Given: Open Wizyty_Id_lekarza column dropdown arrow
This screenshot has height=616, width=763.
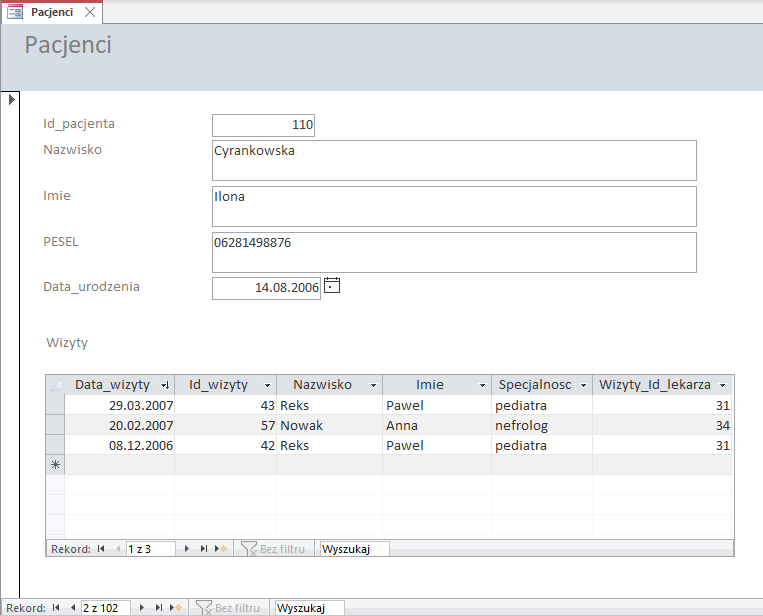Looking at the screenshot, I should 722,385.
